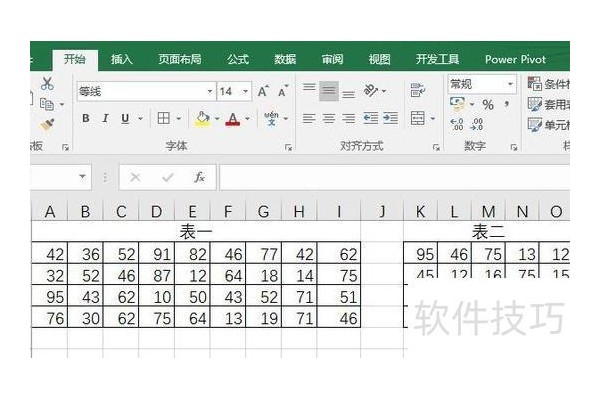This screenshot has width=600, height=400.
Task: Toggle Wrap Text icon
Action: click(417, 90)
